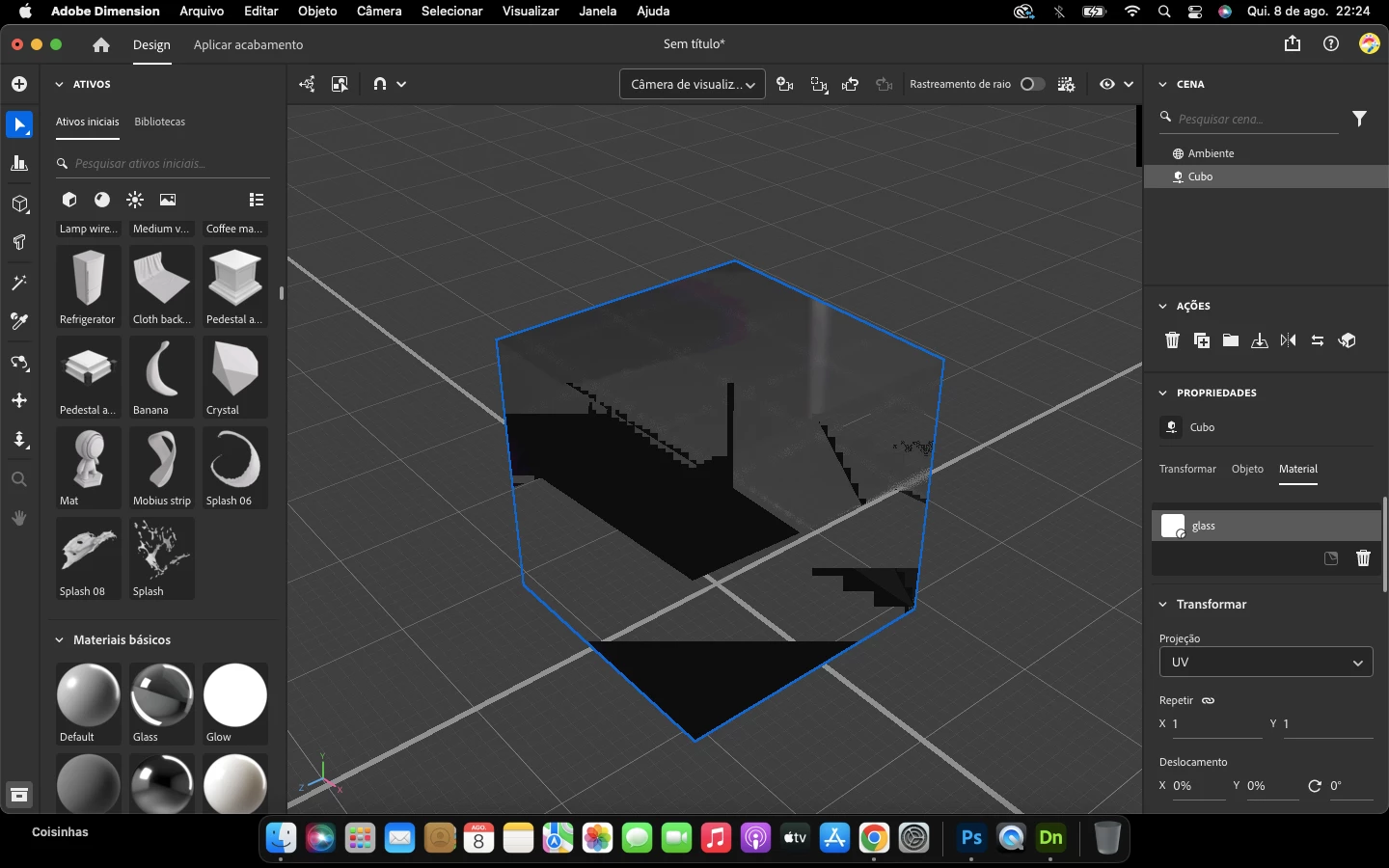Click the camera bookmark icon beside the camera dropdown
This screenshot has width=1389, height=868.
pos(785,84)
